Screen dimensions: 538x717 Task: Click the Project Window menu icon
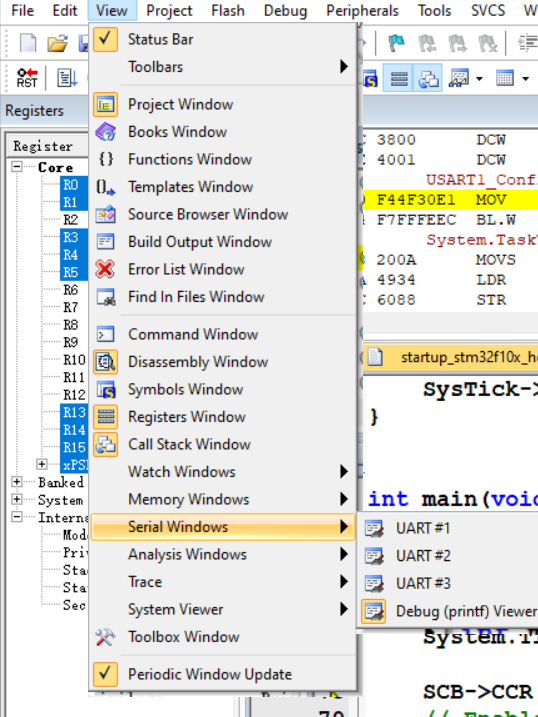click(106, 105)
